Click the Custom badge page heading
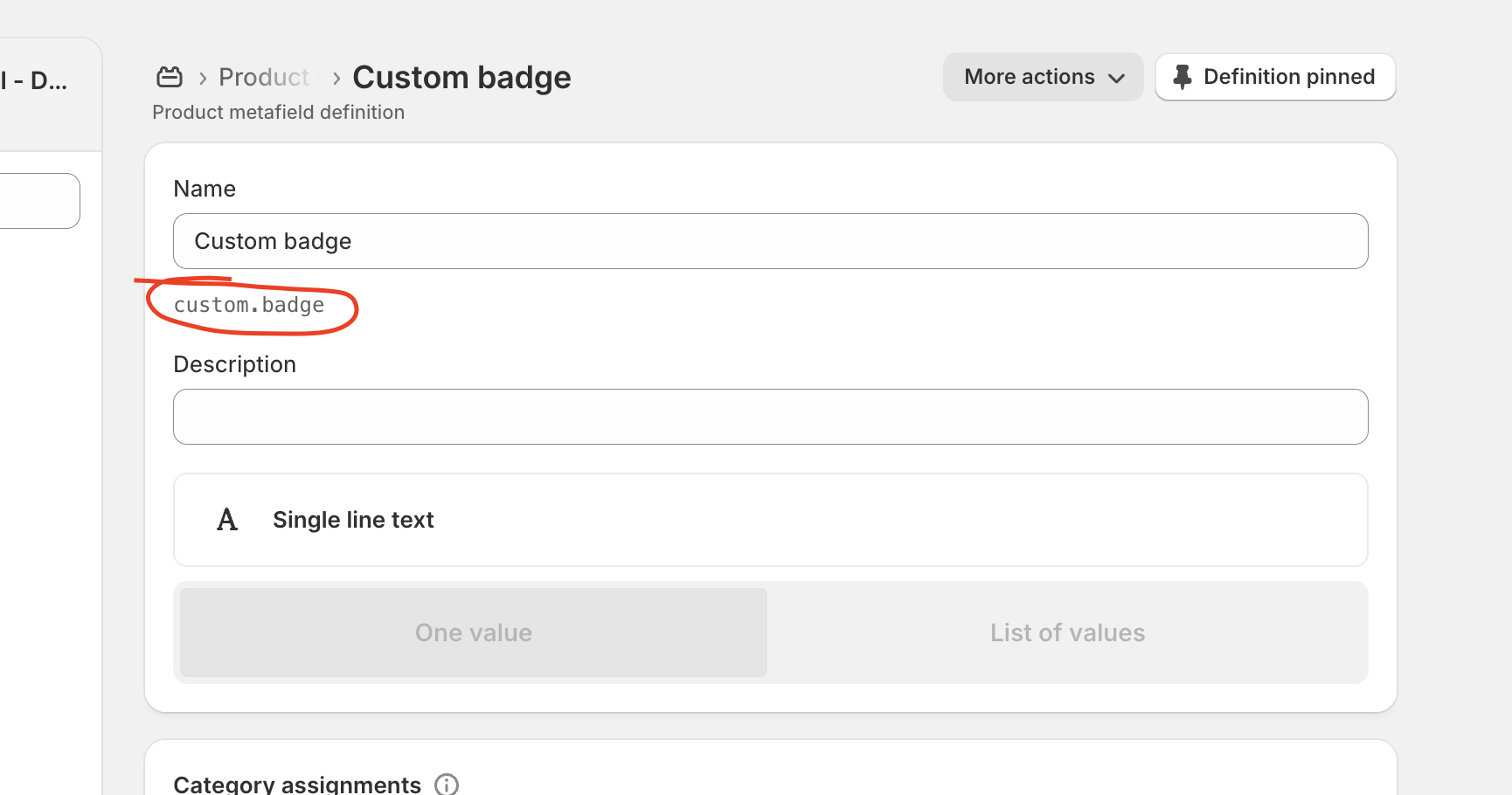Screen dimensions: 1512x795 (x=461, y=78)
